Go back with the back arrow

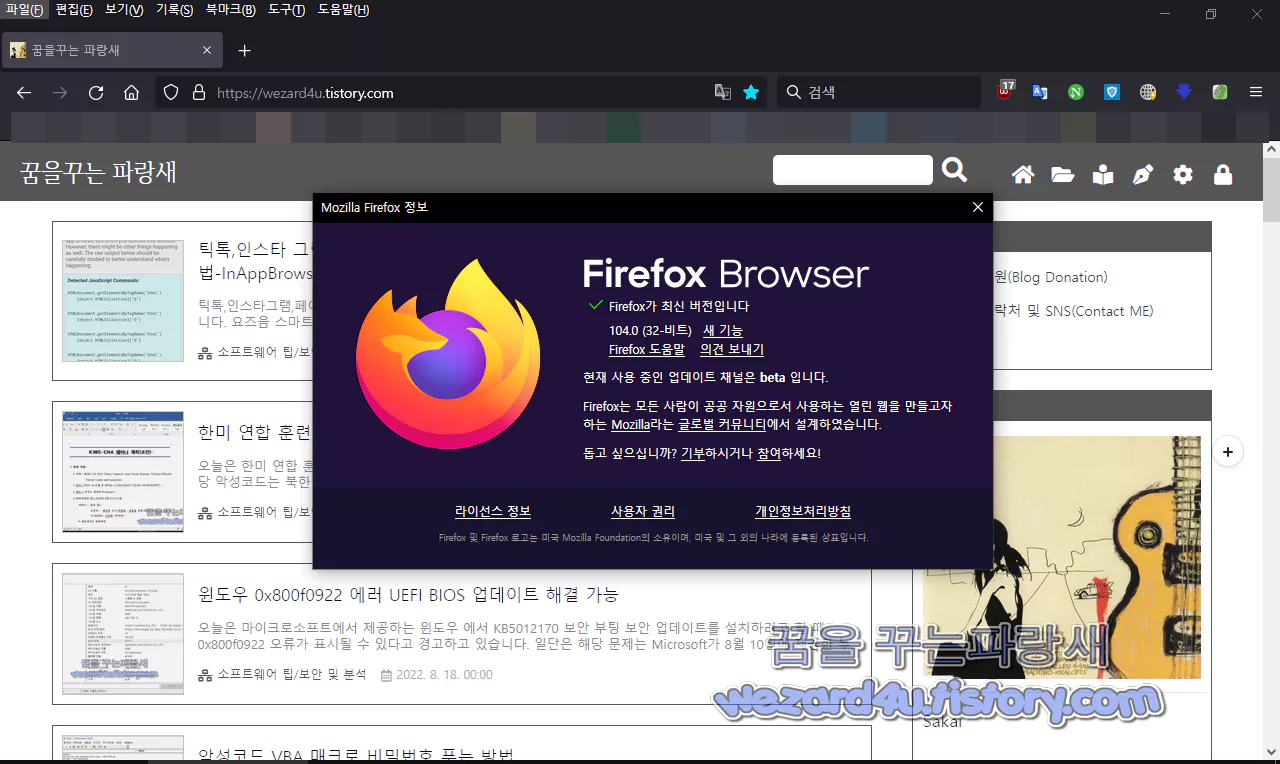24,92
